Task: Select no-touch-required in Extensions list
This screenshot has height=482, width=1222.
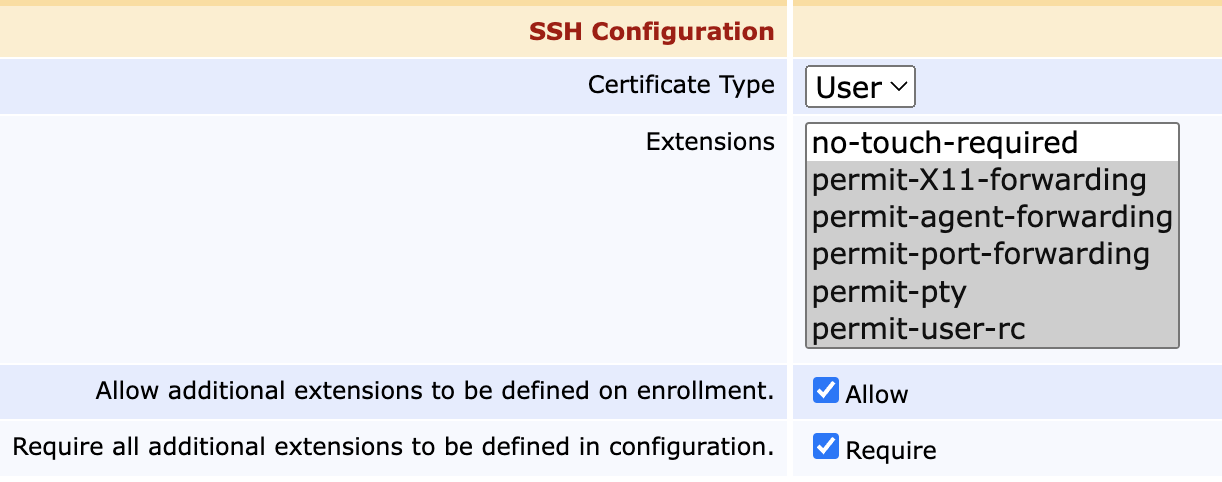Action: point(944,143)
